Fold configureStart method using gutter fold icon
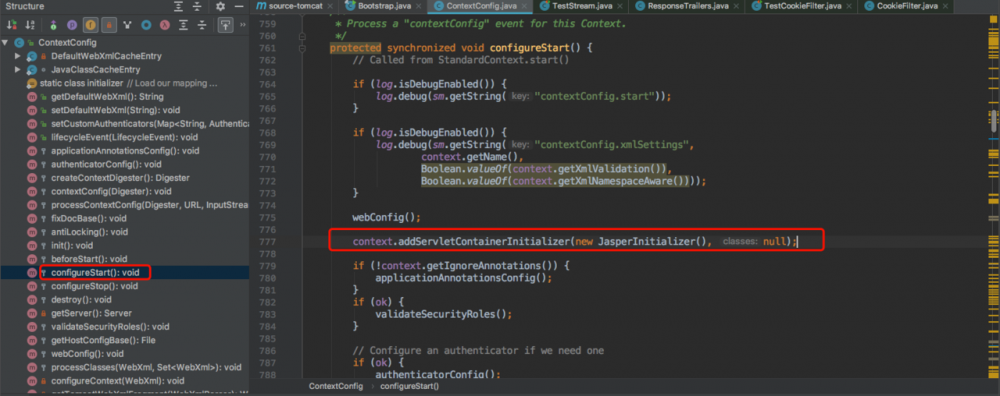This screenshot has height=396, width=1000. [x=303, y=48]
